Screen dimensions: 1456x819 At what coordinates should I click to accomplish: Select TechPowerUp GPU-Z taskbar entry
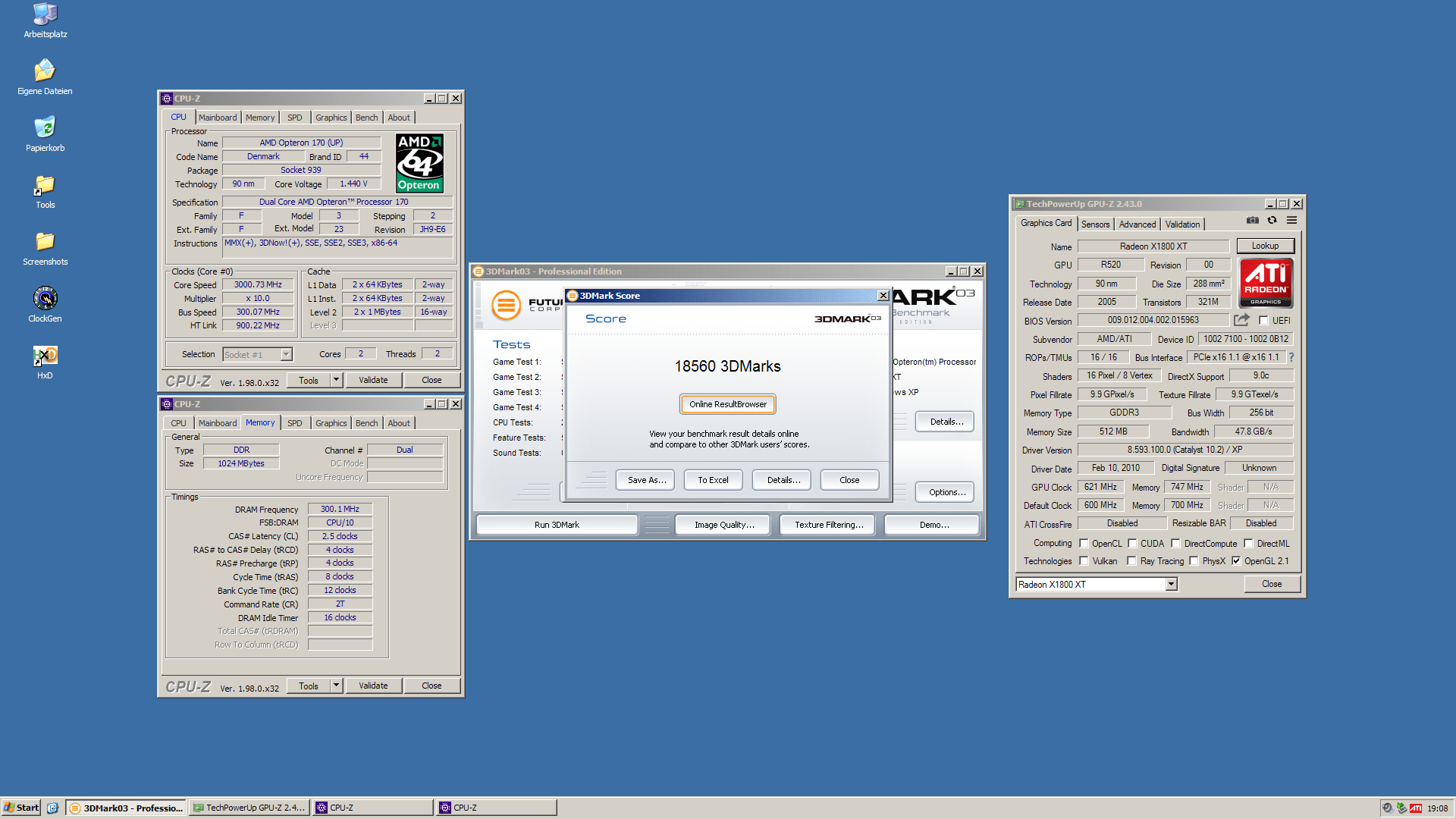[248, 808]
